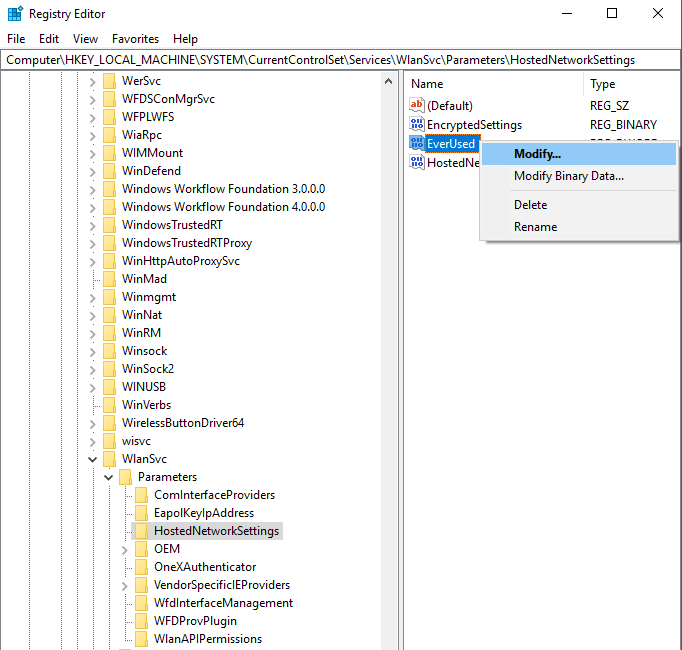682x650 pixels.
Task: Click the WFDSConMgrSvc folder icon
Action: pyautogui.click(x=110, y=99)
